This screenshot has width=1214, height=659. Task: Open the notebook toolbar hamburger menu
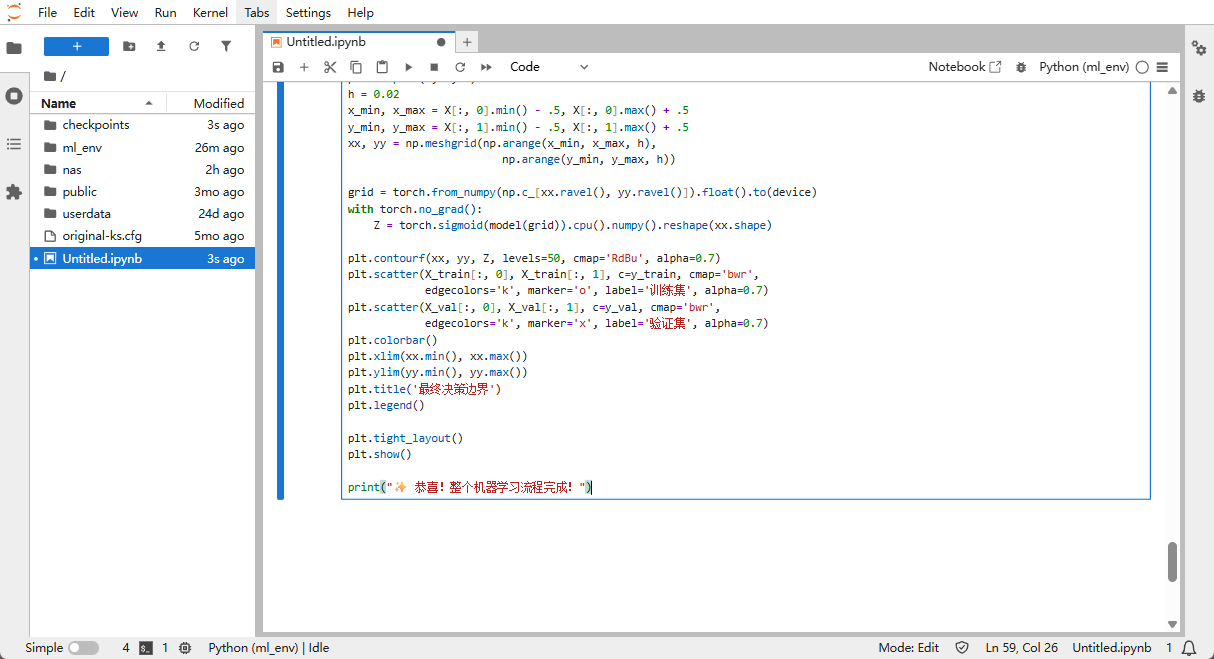[1162, 67]
